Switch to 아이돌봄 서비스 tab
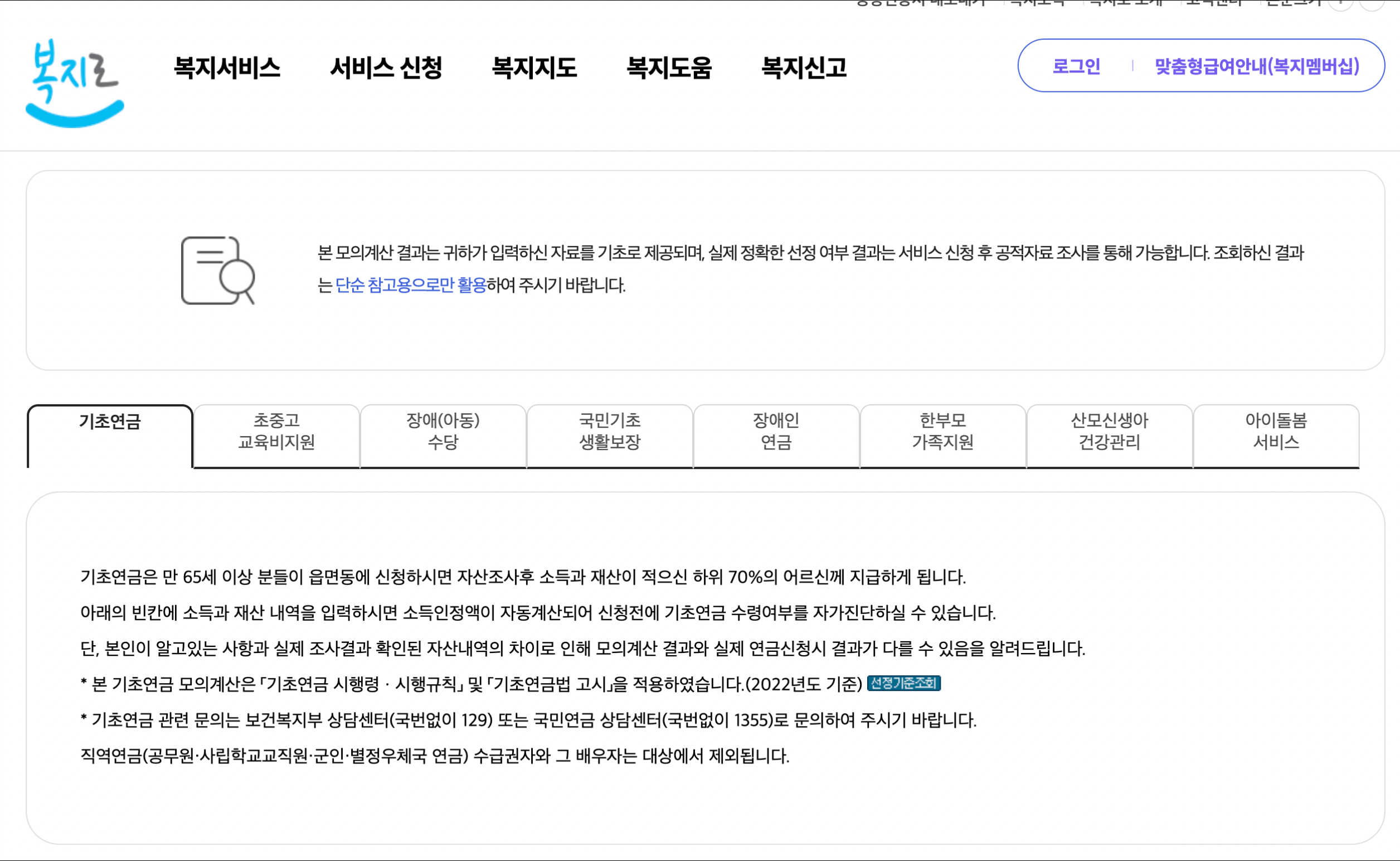This screenshot has width=1400, height=861. pos(1275,431)
